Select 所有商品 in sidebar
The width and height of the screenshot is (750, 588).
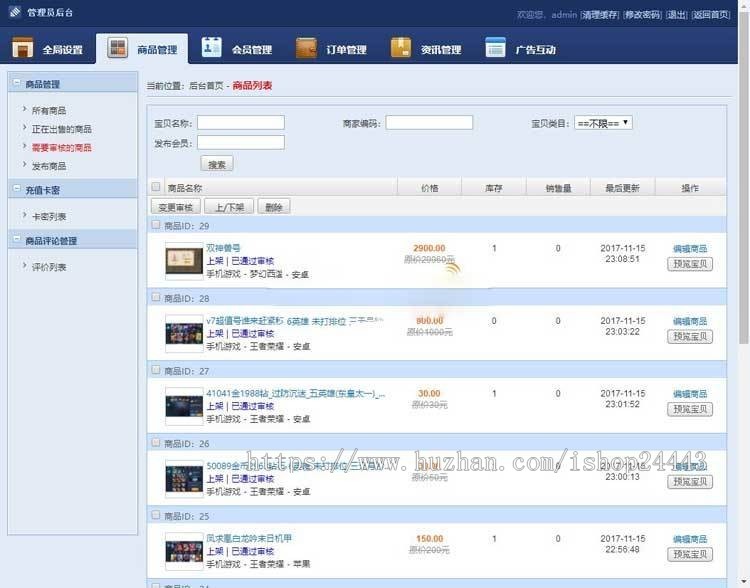[x=49, y=111]
